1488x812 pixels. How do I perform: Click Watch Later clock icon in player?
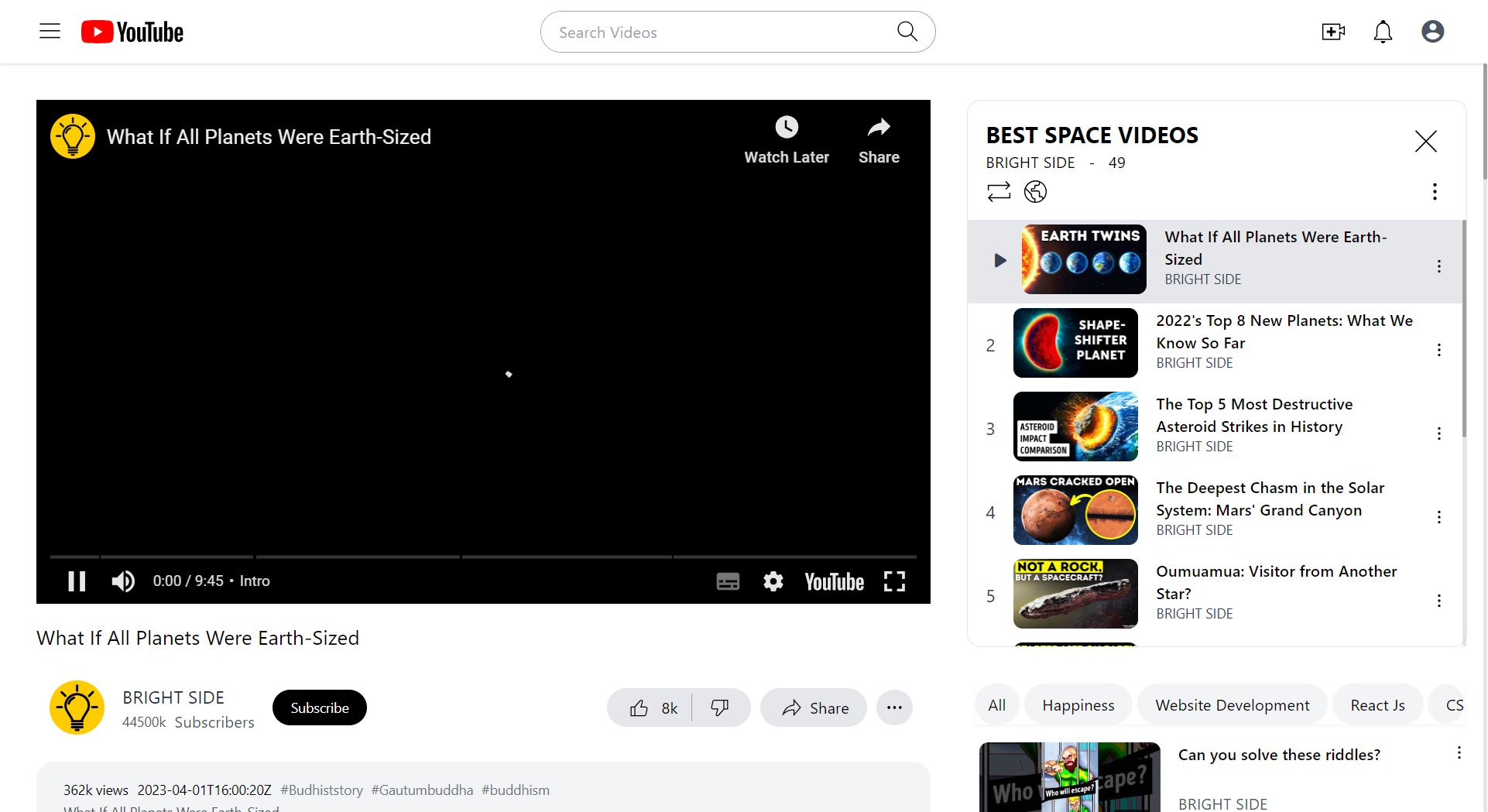[x=787, y=127]
